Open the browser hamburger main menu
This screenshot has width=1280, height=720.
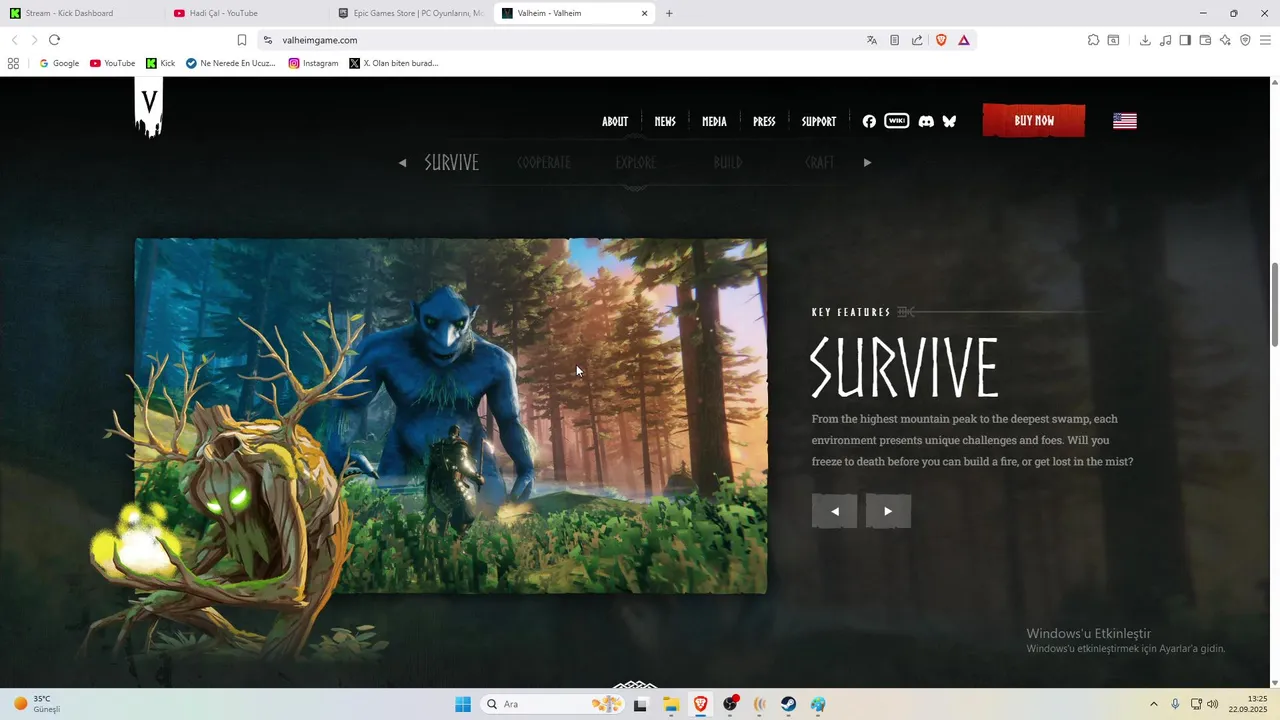1265,40
